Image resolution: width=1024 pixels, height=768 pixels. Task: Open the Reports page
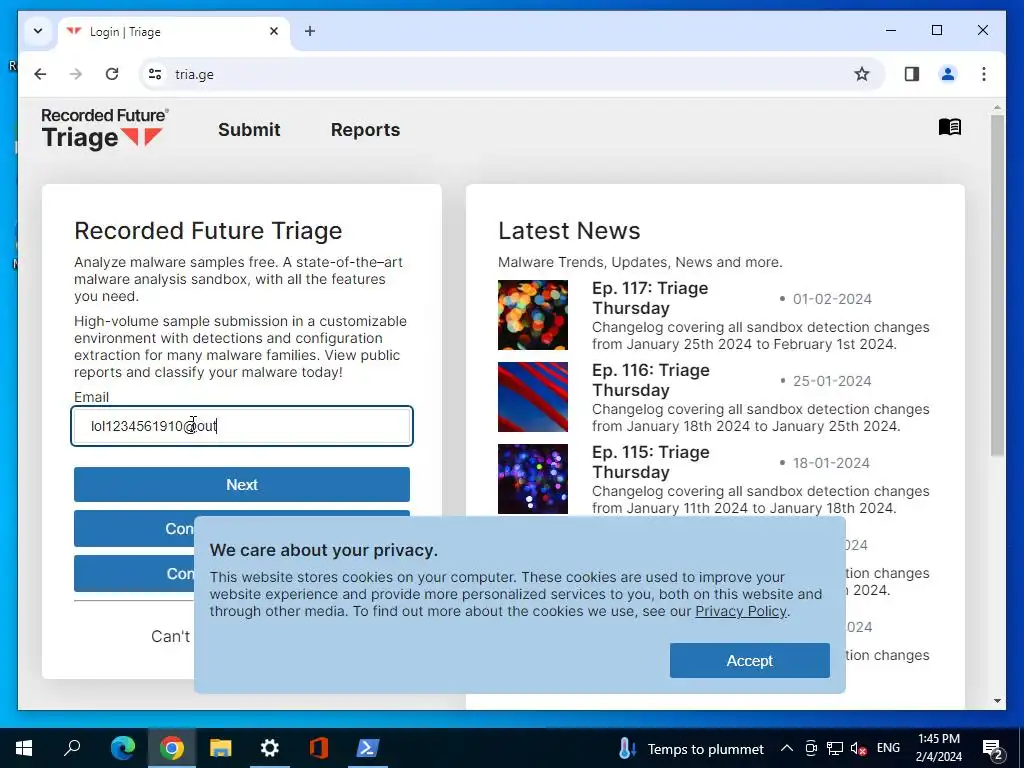tap(365, 129)
